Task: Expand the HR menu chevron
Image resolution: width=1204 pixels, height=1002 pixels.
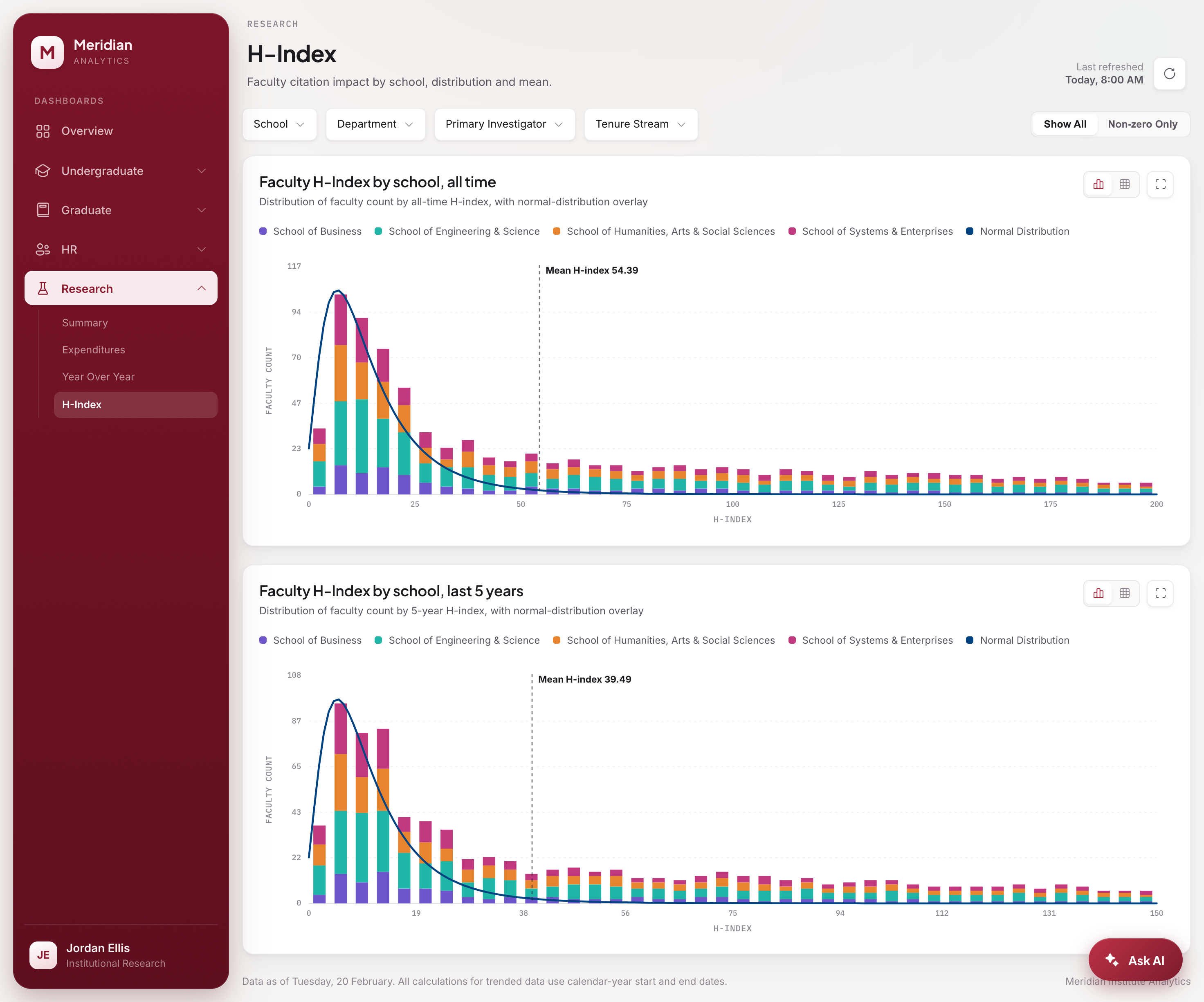Action: (x=201, y=249)
